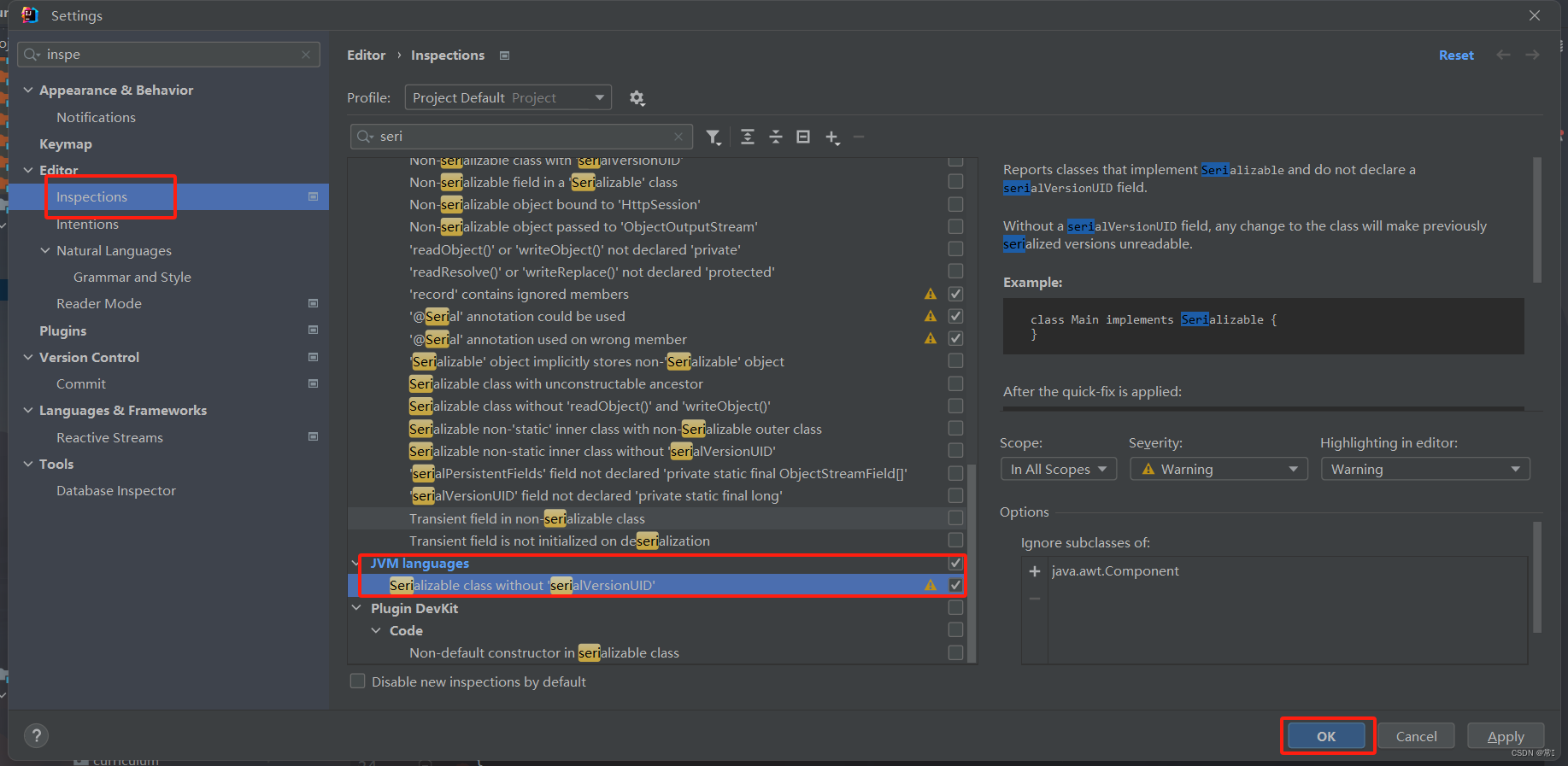Click the profile settings gear icon
Screen dimensions: 1568x766
637,98
